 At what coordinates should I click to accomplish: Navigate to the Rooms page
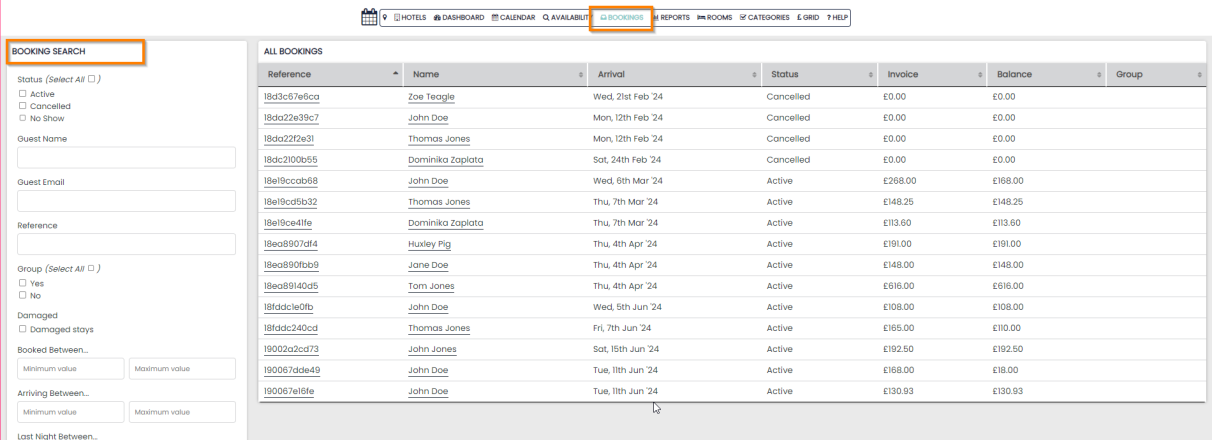coord(715,18)
